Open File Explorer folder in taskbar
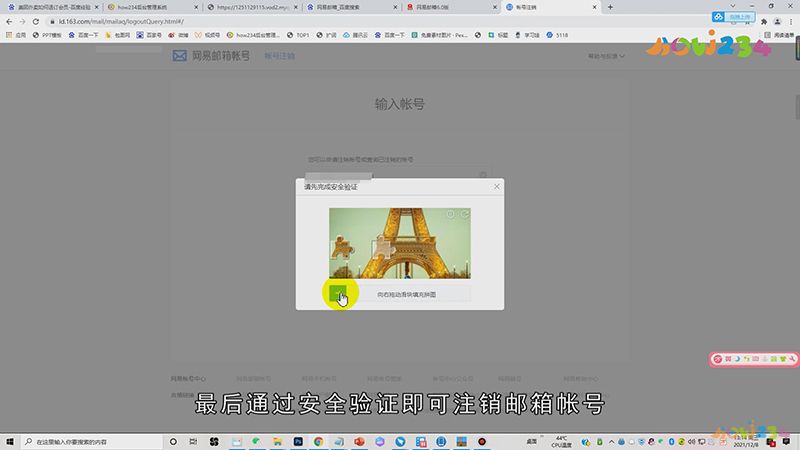Screen dimensions: 800x450 click(x=277, y=441)
